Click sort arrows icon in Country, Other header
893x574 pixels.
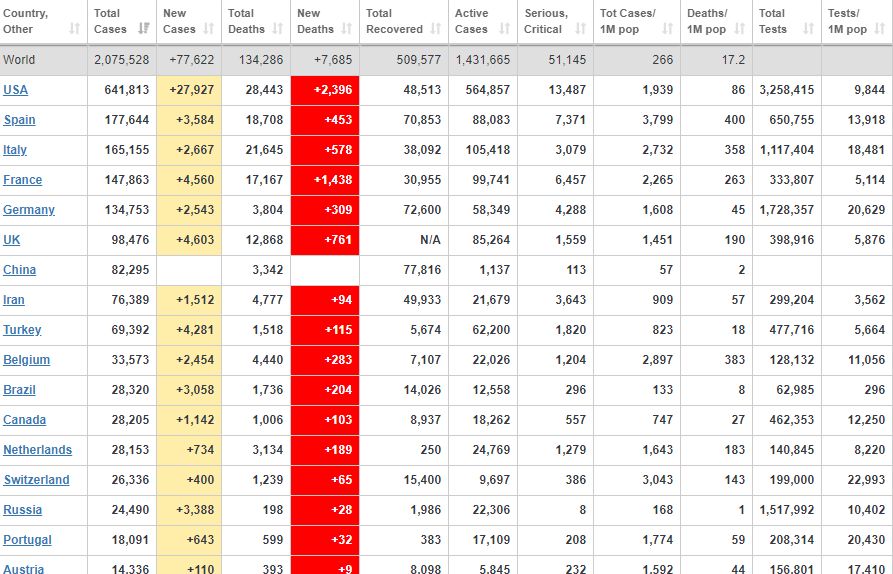click(74, 29)
